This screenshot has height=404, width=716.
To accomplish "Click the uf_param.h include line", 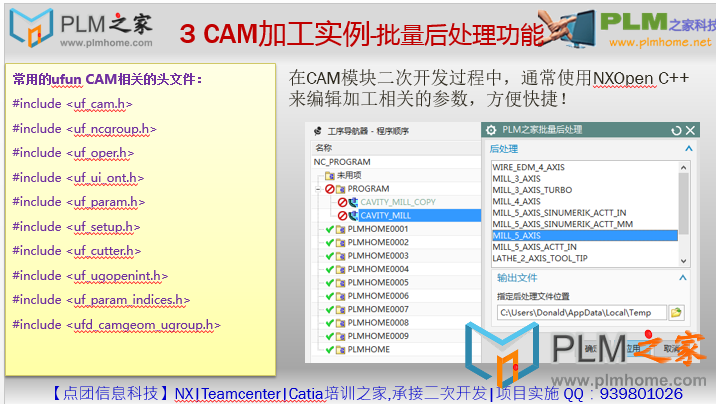I will 79,202.
